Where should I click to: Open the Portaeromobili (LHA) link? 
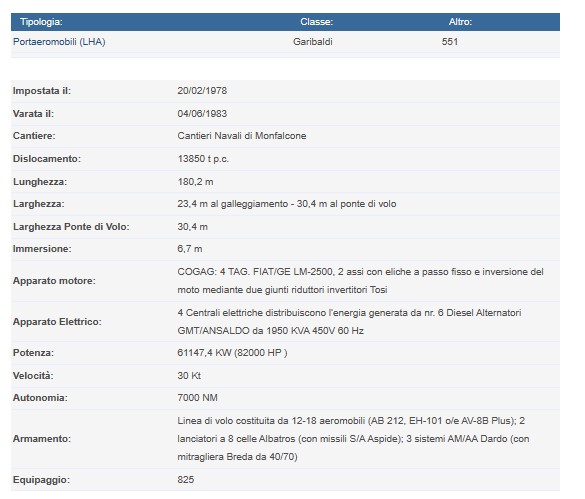point(59,41)
